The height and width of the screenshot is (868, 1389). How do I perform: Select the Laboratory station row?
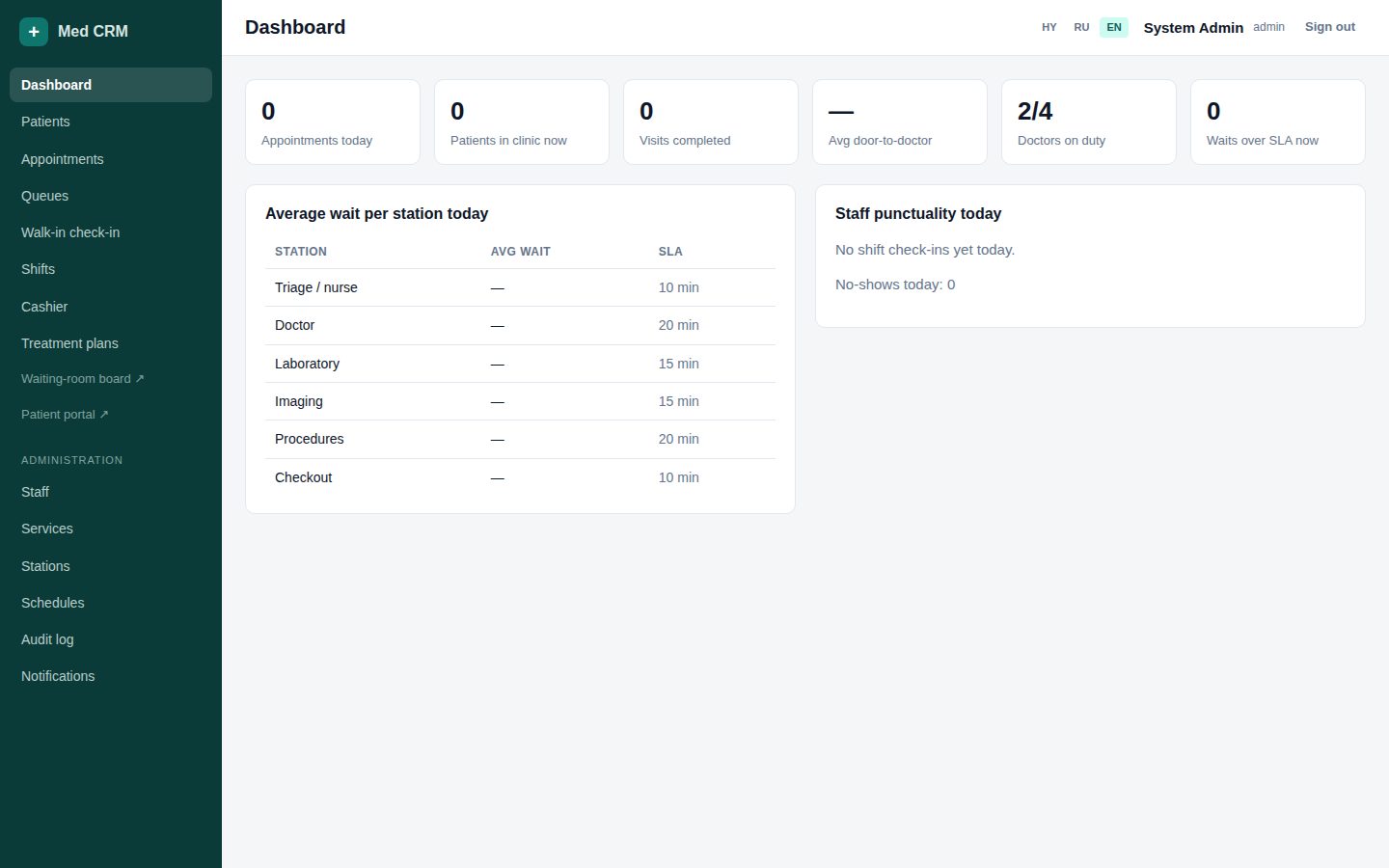[520, 364]
